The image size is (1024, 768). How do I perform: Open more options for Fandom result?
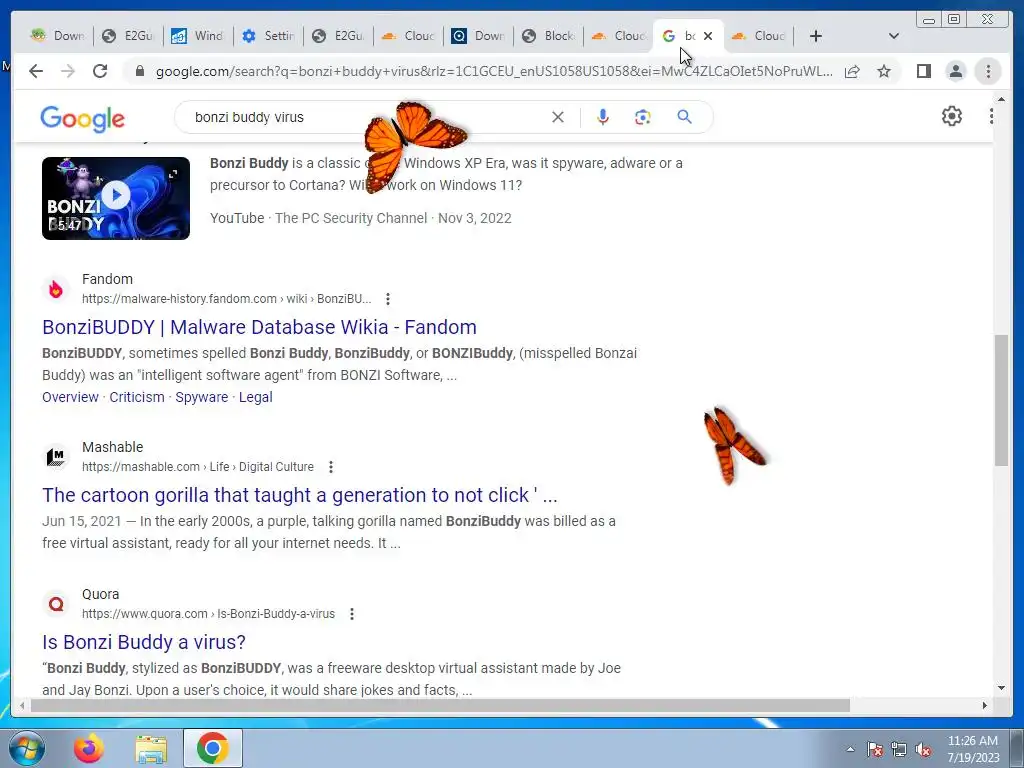pyautogui.click(x=388, y=299)
